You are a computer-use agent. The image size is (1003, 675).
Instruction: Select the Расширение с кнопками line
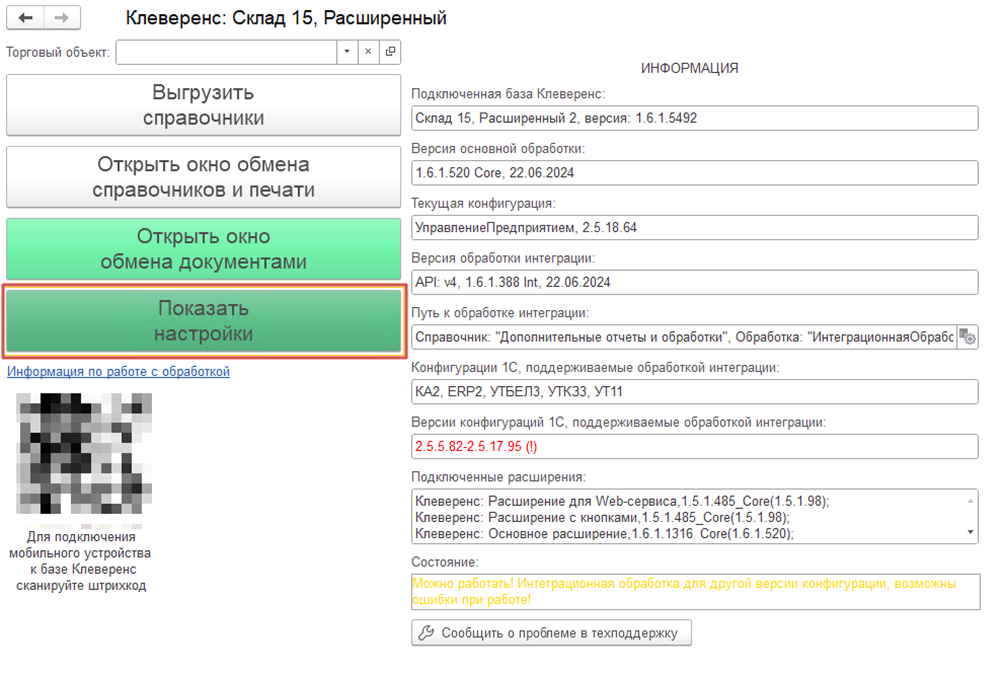tap(602, 517)
